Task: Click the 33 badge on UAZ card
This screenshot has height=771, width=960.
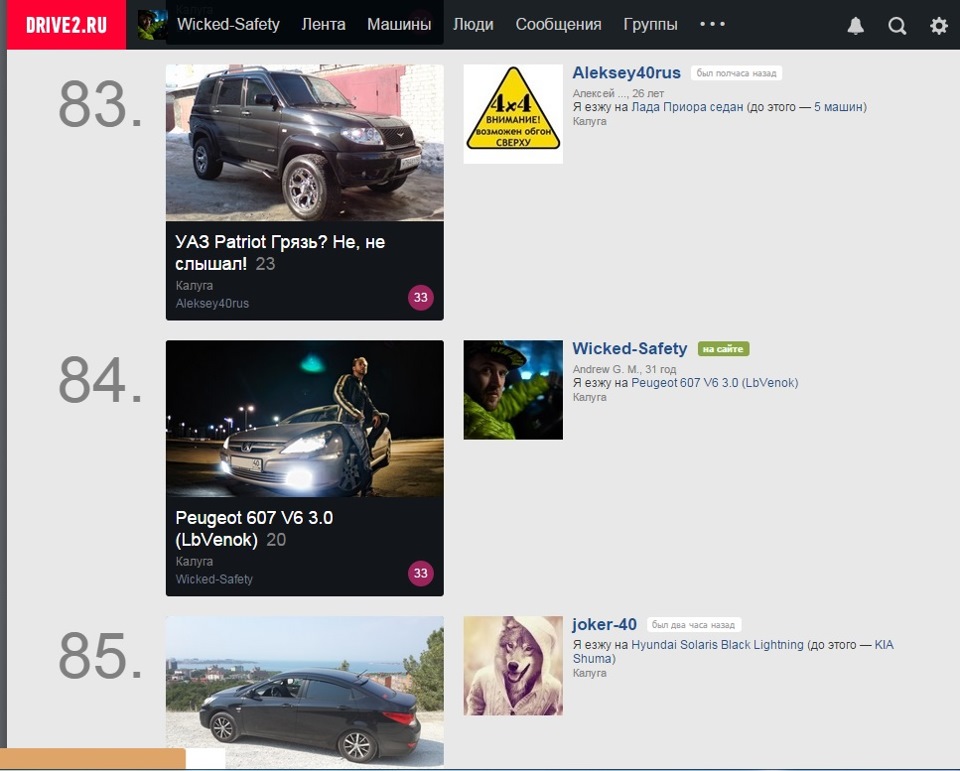Action: (x=421, y=298)
